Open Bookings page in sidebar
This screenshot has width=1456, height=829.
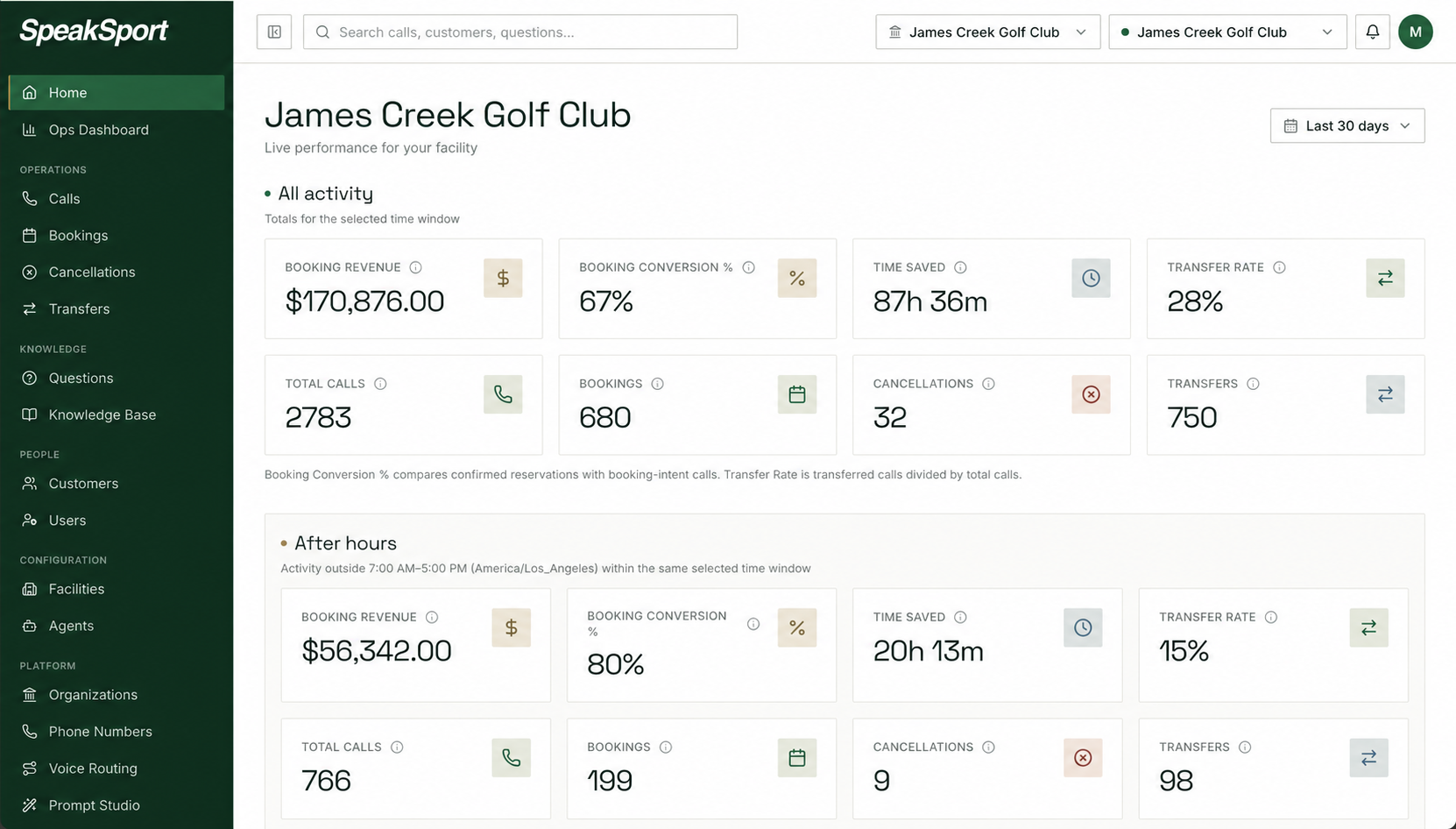tap(117, 236)
